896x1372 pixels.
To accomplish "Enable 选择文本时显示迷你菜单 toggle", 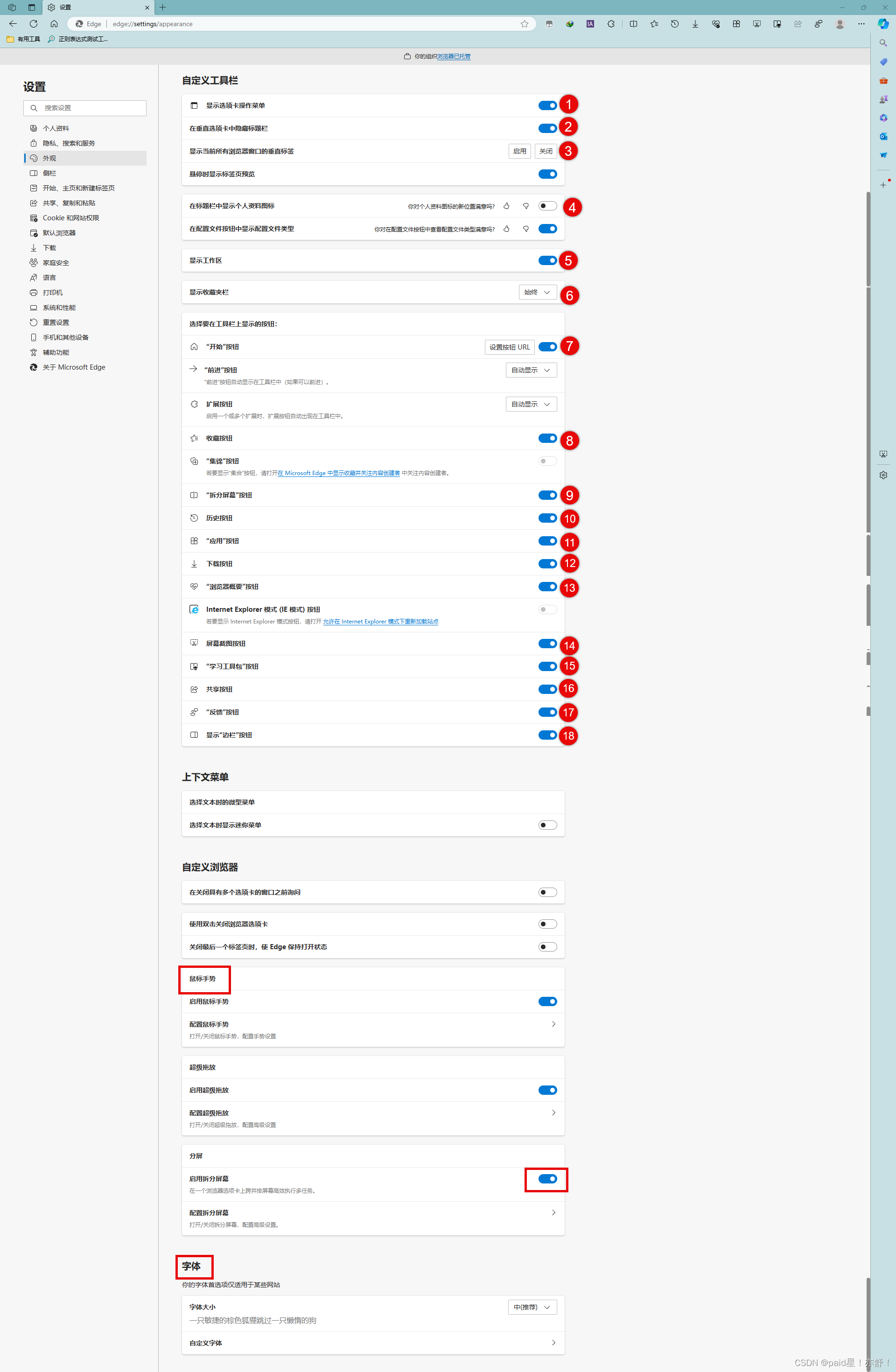I will click(547, 825).
